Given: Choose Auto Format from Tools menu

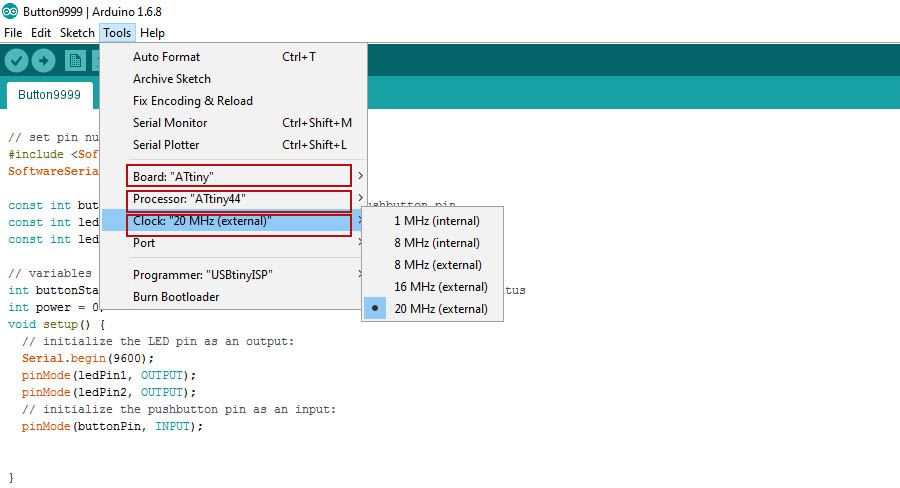Looking at the screenshot, I should pyautogui.click(x=234, y=57).
